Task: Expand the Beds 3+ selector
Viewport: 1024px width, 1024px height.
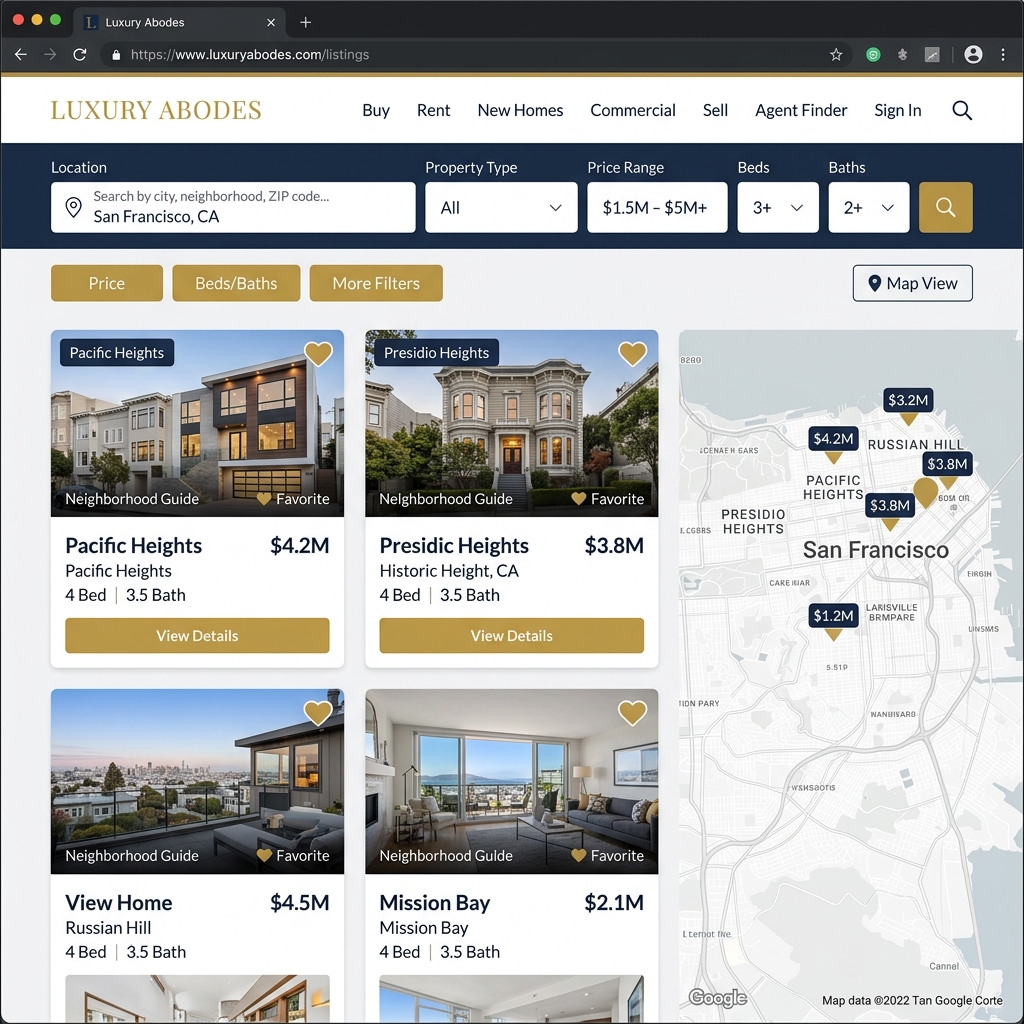Action: (778, 207)
